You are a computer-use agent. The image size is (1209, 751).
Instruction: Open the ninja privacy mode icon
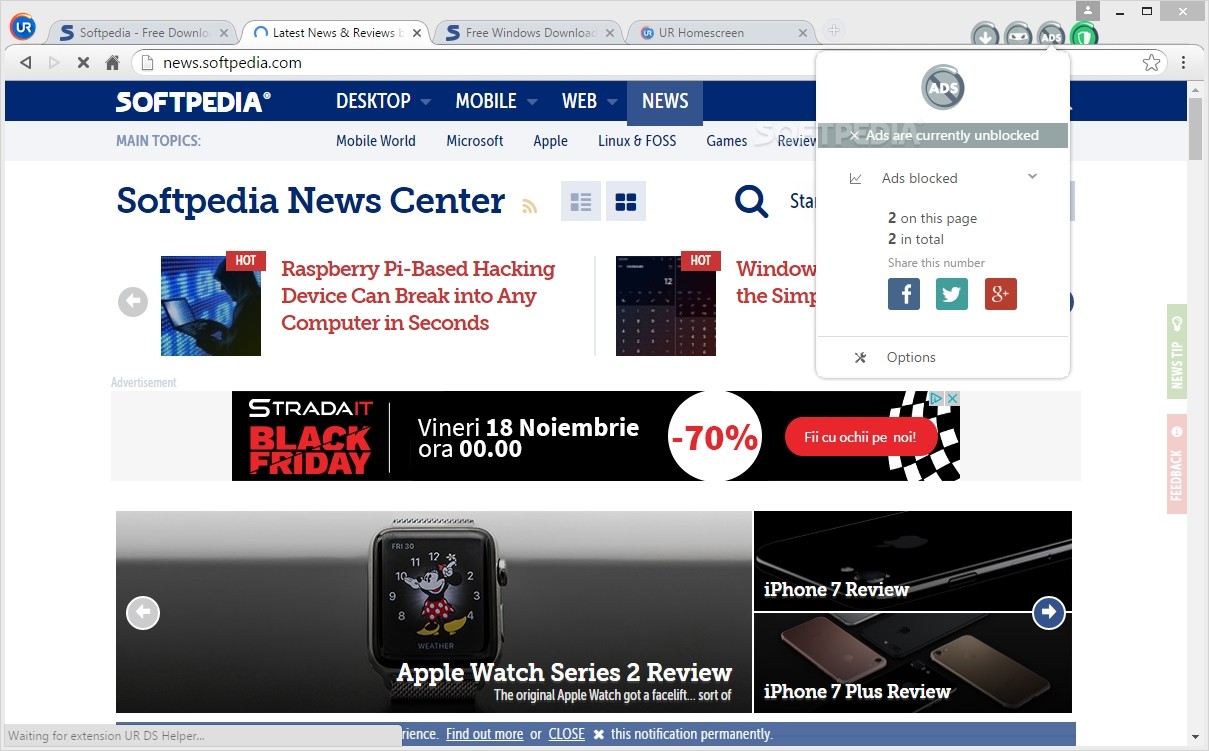[x=1018, y=37]
